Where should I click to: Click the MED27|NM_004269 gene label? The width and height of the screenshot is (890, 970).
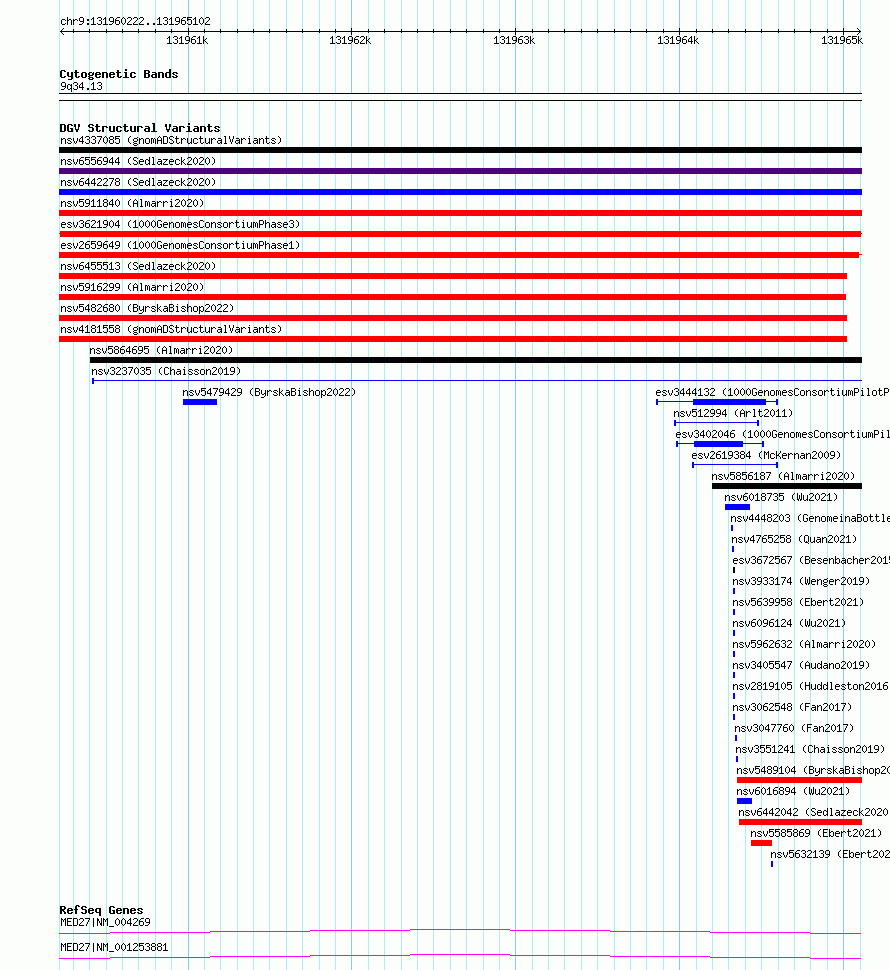tap(105, 923)
